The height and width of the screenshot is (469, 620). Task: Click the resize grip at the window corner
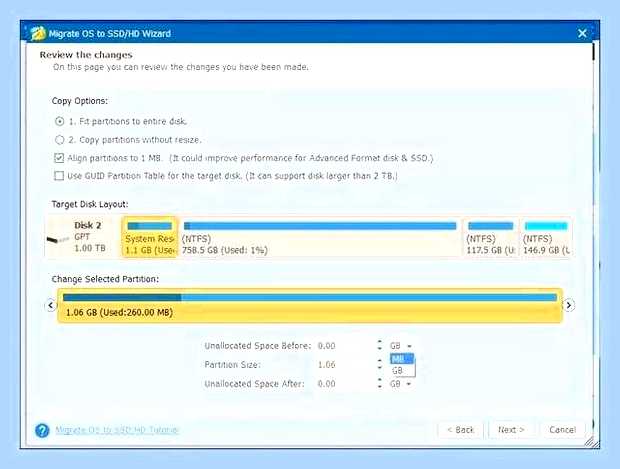[592, 442]
